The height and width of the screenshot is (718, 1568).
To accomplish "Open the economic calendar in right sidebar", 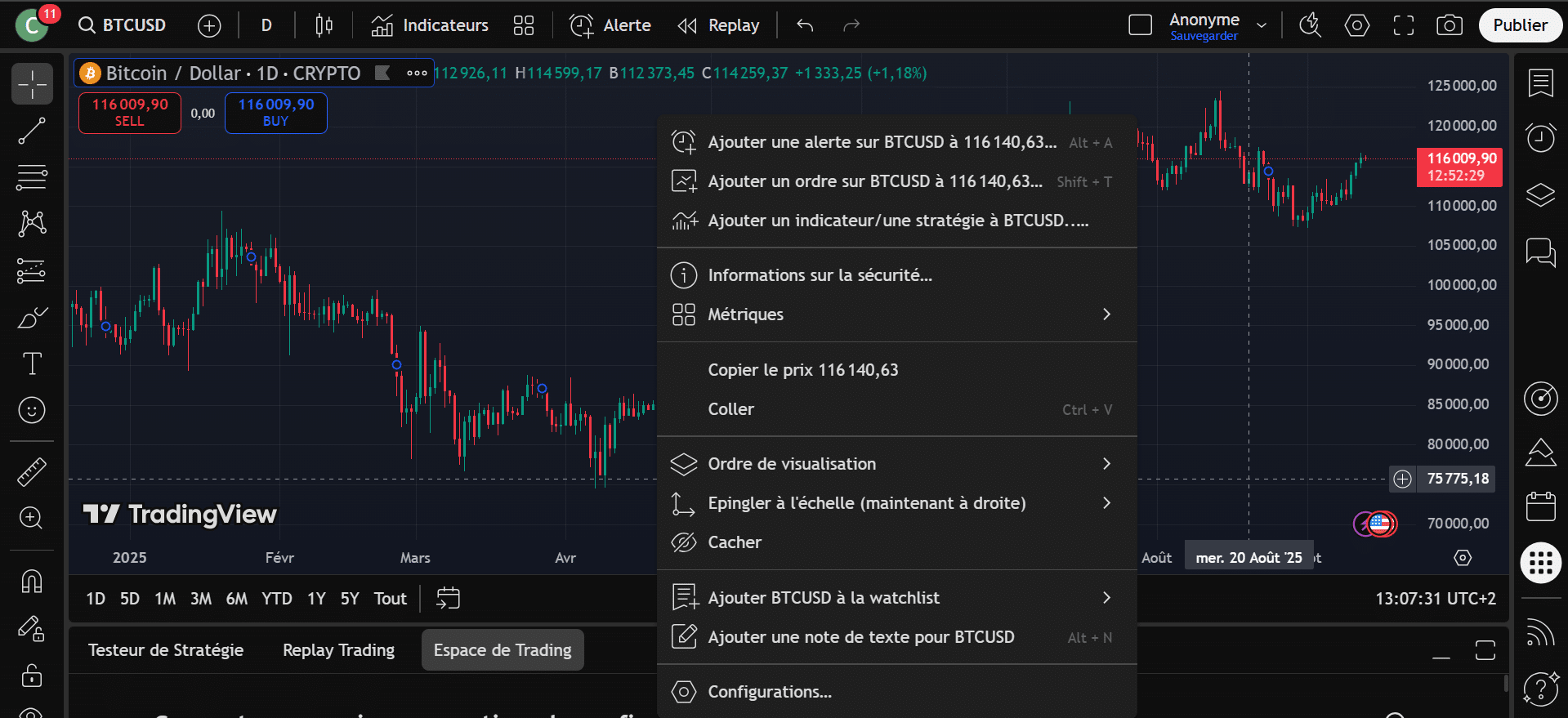I will point(1540,506).
